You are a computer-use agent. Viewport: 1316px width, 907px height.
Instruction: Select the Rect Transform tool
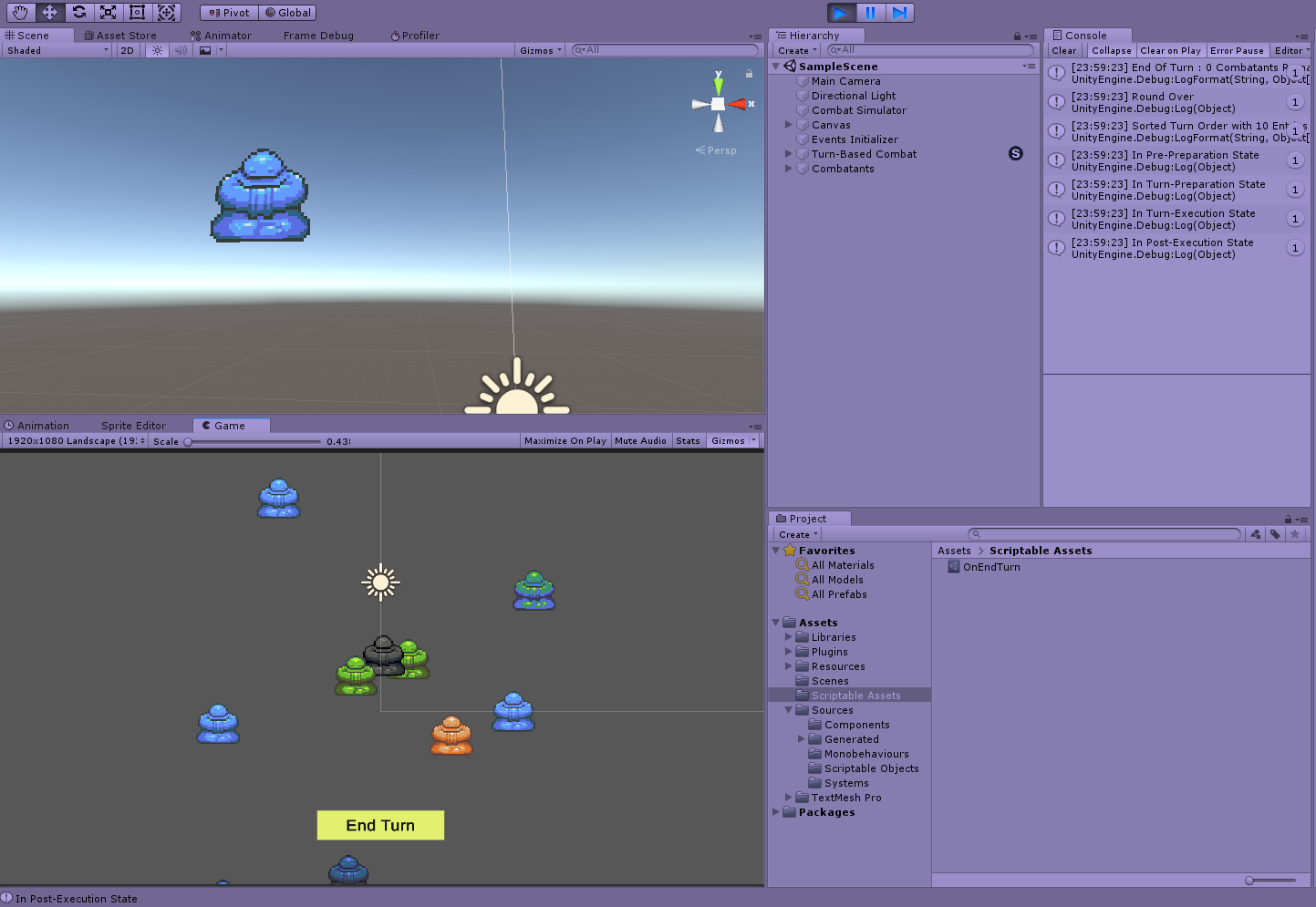click(x=137, y=12)
